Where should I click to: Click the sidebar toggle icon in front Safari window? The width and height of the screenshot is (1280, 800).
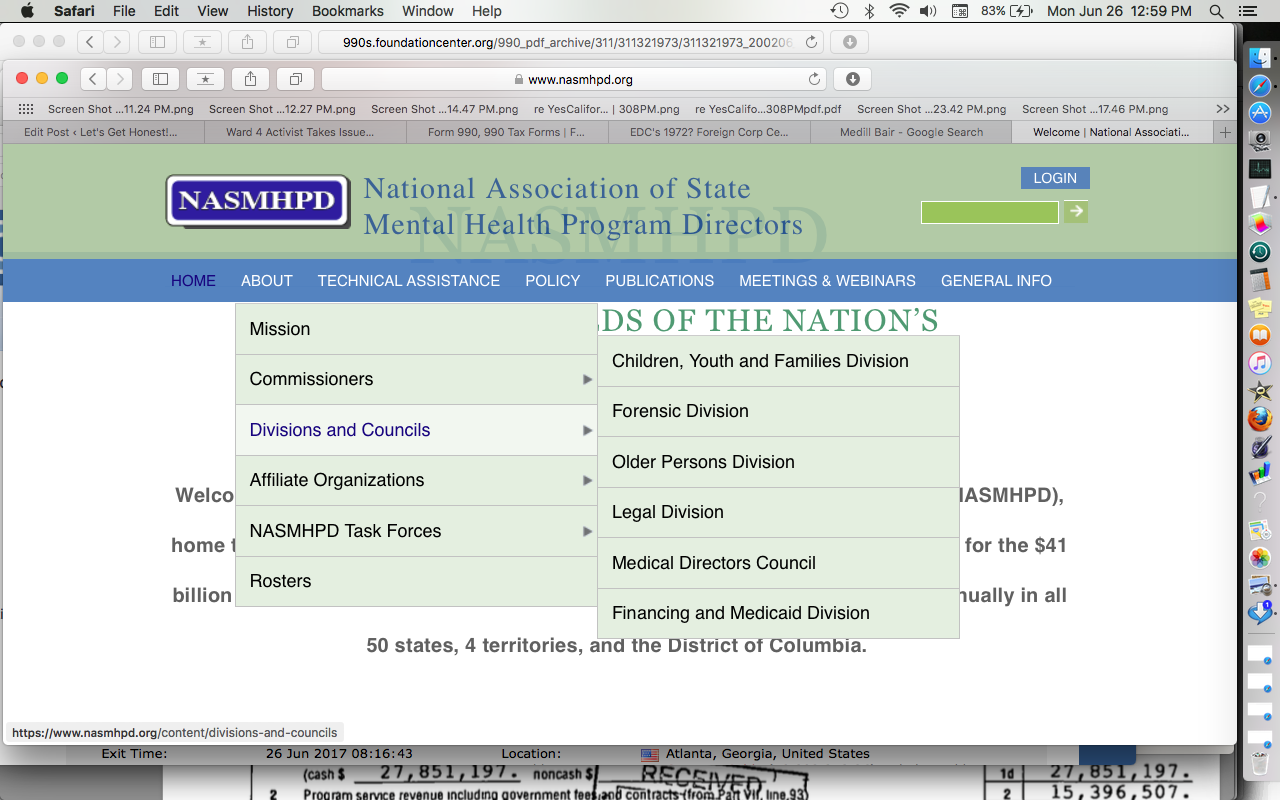point(160,79)
